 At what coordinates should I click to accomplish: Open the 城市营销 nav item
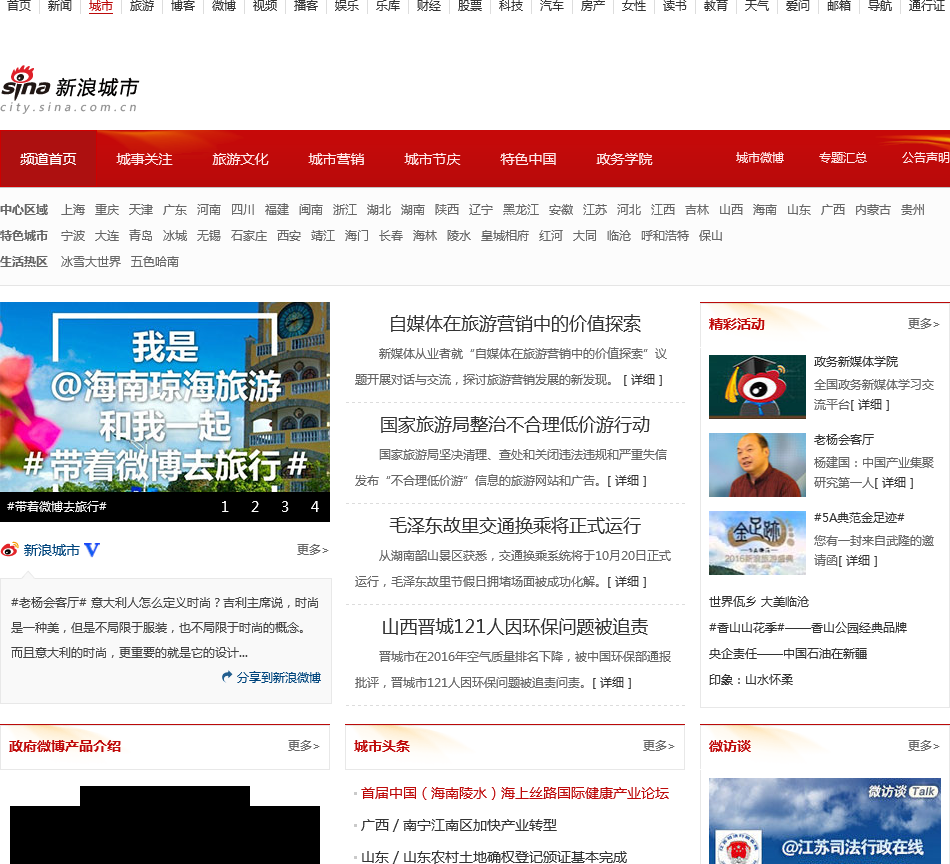pyautogui.click(x=336, y=159)
